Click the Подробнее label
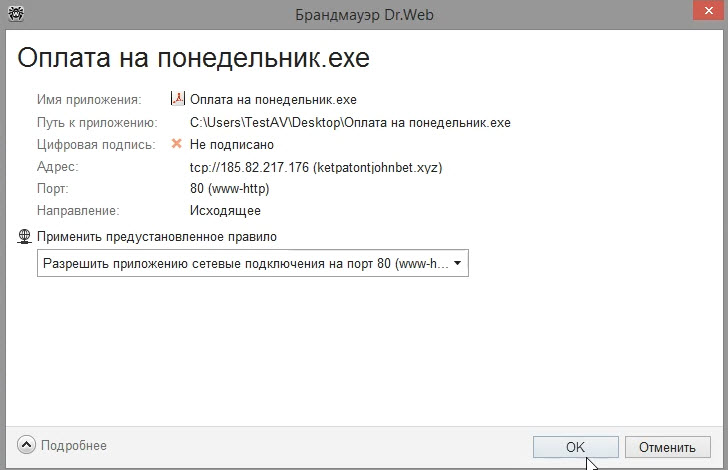Image resolution: width=728 pixels, height=470 pixels. [x=74, y=445]
